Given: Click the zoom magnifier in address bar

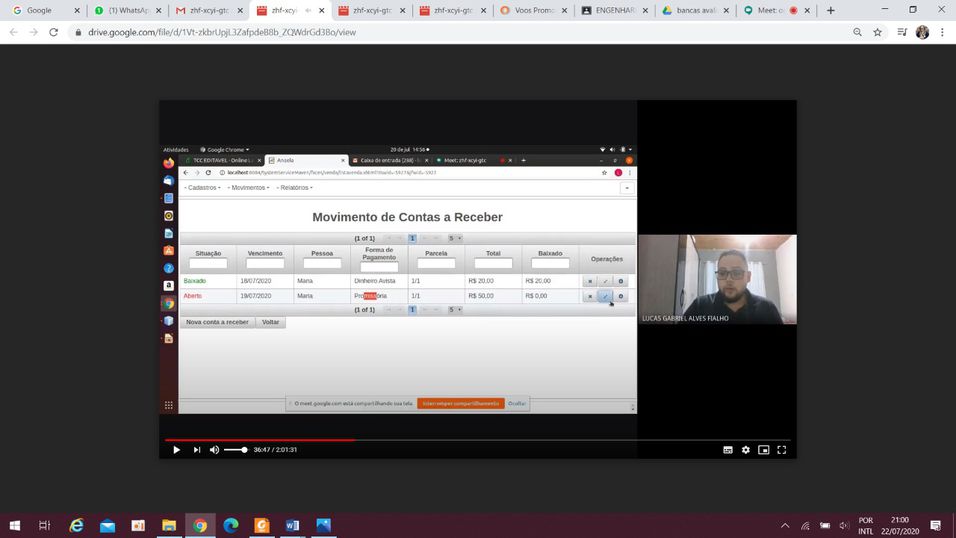Looking at the screenshot, I should pos(857,32).
